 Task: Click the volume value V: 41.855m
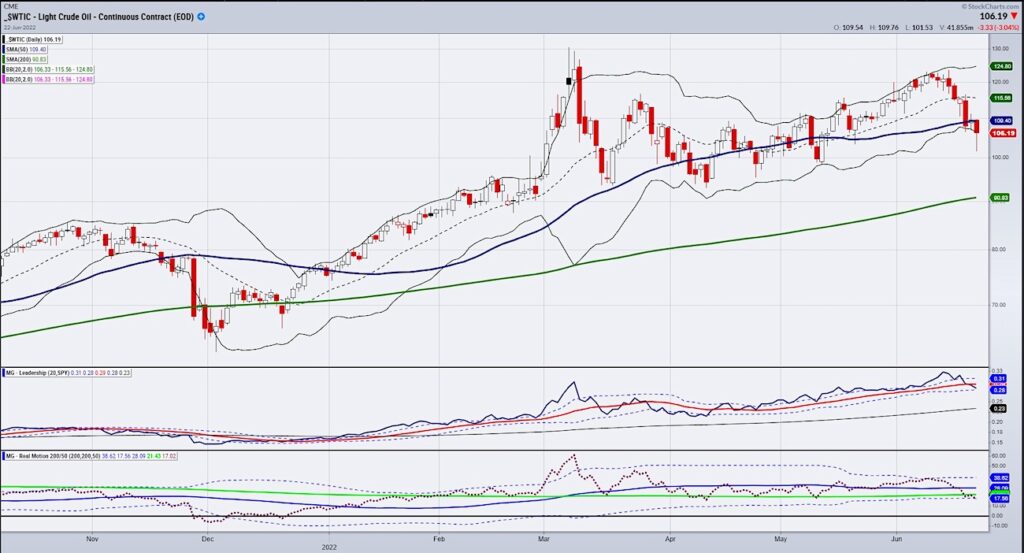tap(957, 28)
